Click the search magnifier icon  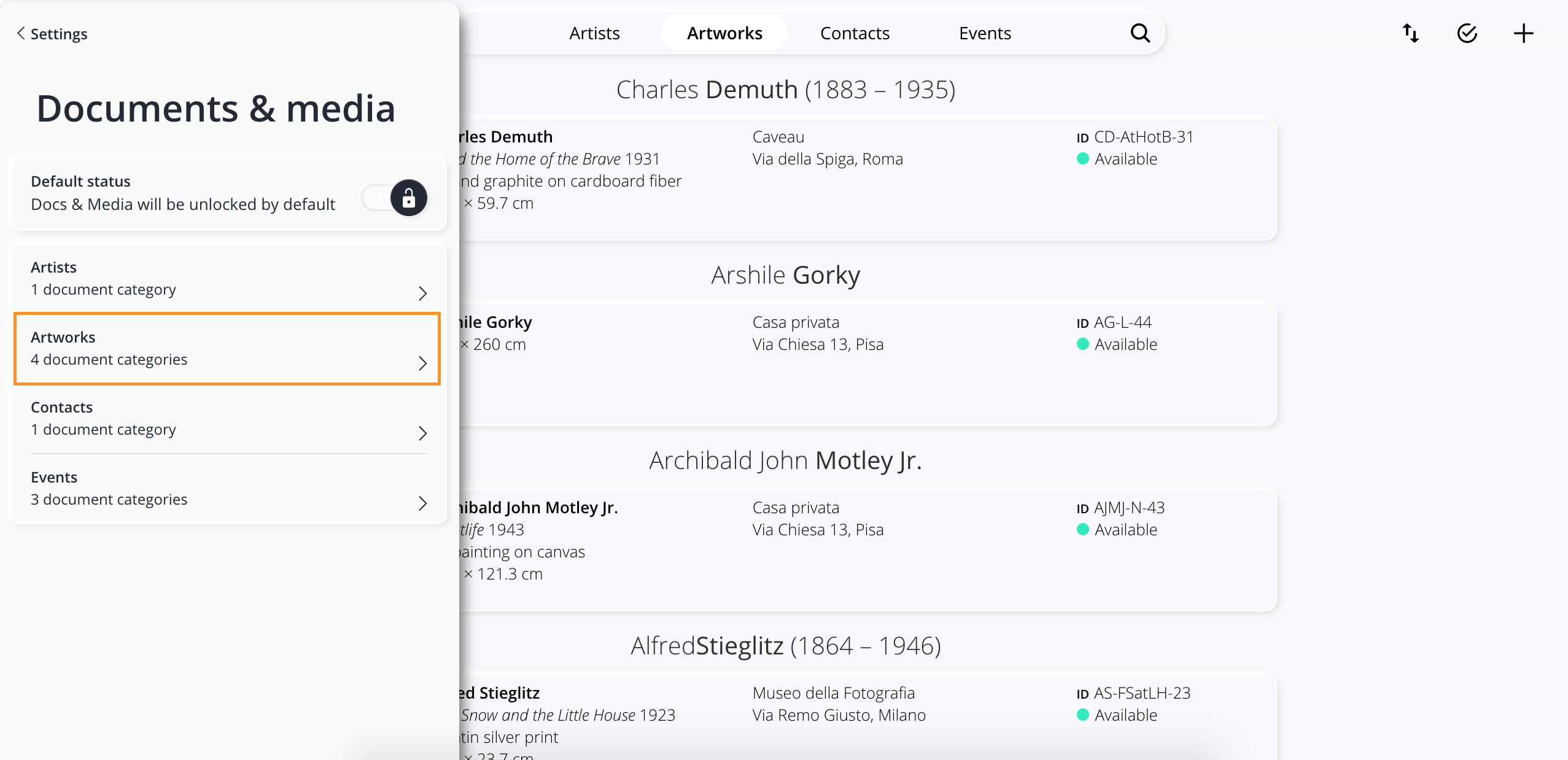tap(1140, 33)
